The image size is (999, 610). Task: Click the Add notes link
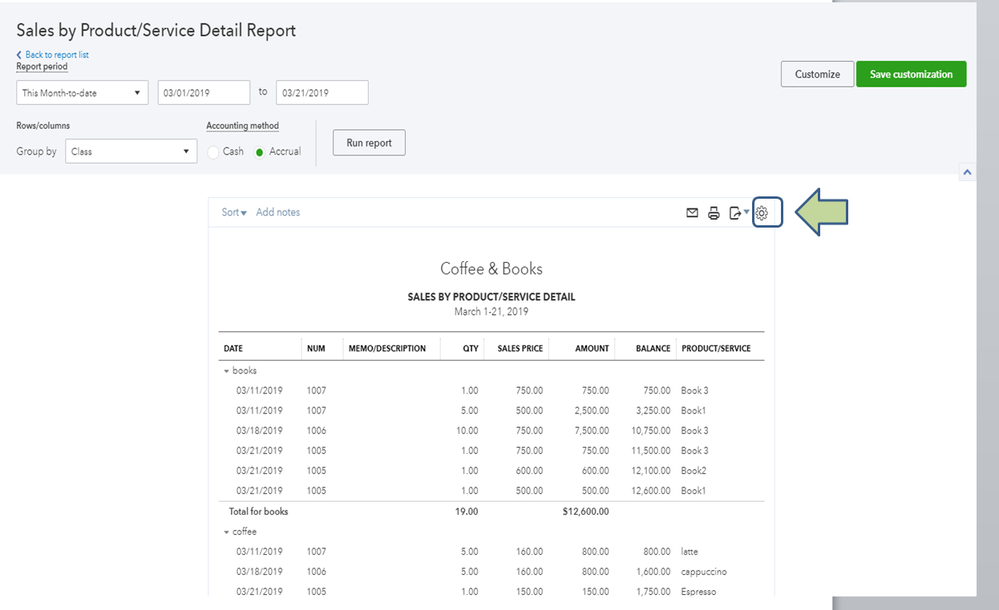point(278,212)
